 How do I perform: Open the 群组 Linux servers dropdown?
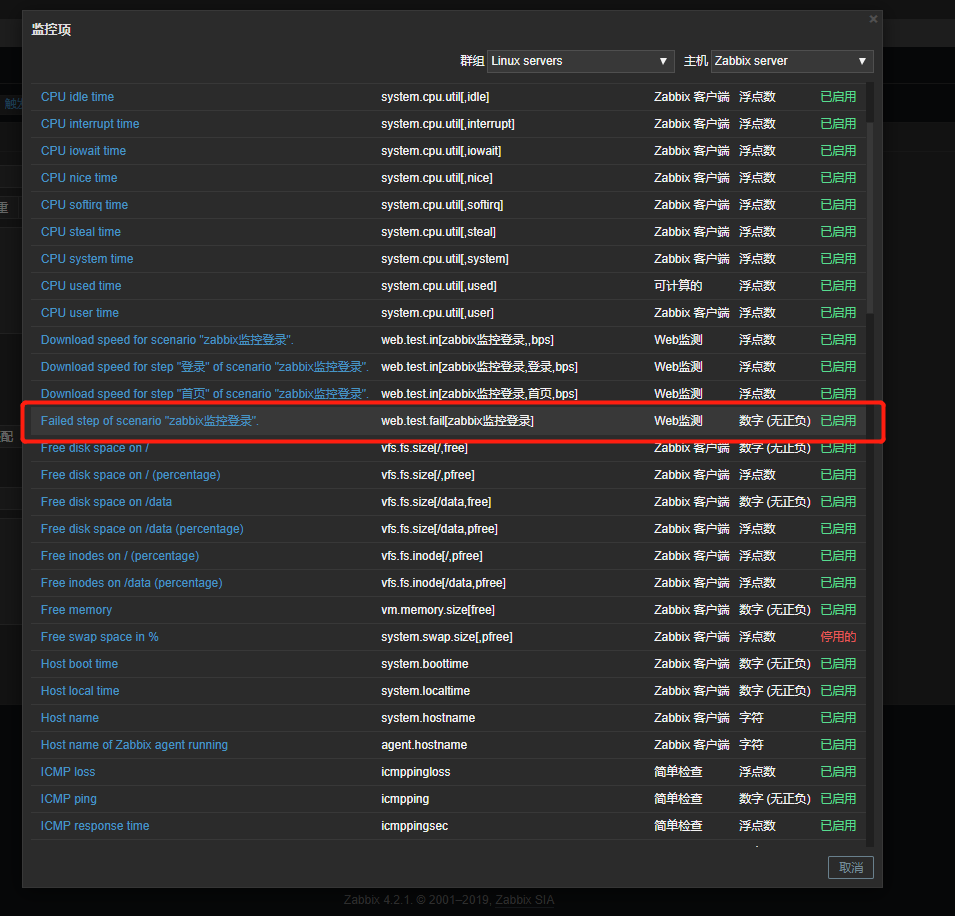click(x=580, y=61)
